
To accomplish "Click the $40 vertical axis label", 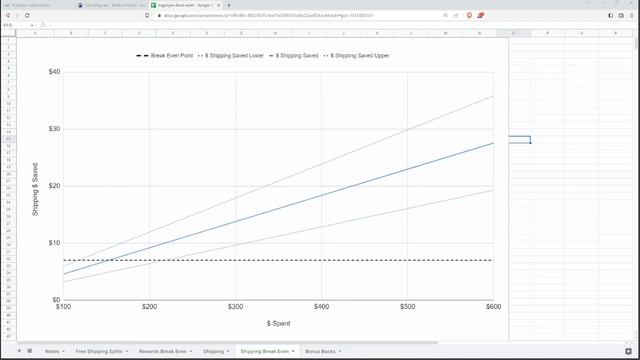I will click(x=54, y=72).
